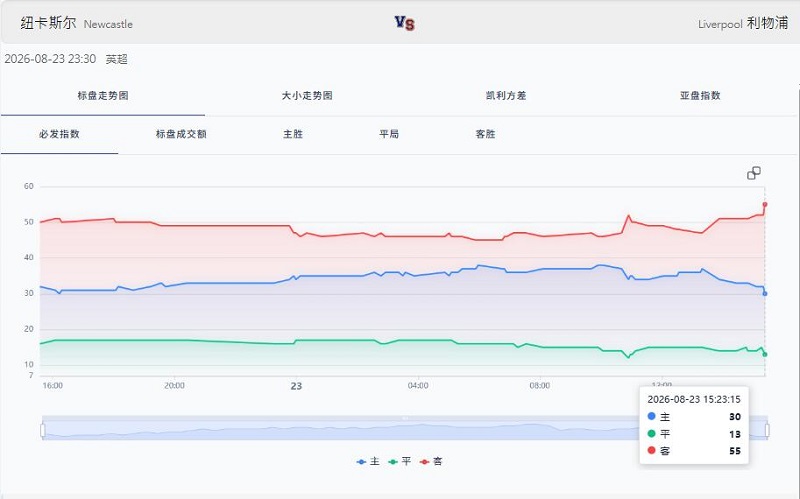Click the y-axis label 50
Viewport: 800px width, 499px height.
tap(29, 222)
